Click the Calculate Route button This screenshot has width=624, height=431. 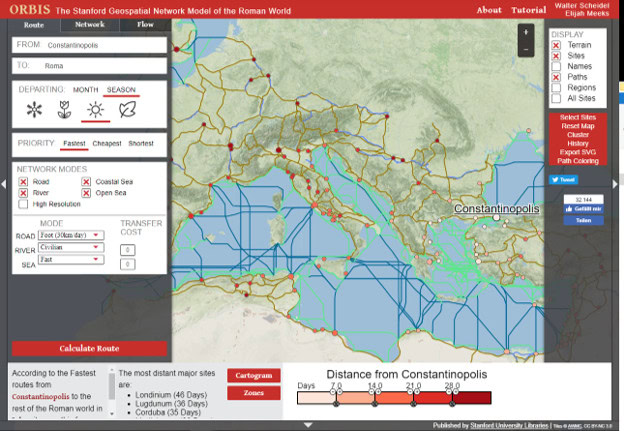(x=89, y=348)
